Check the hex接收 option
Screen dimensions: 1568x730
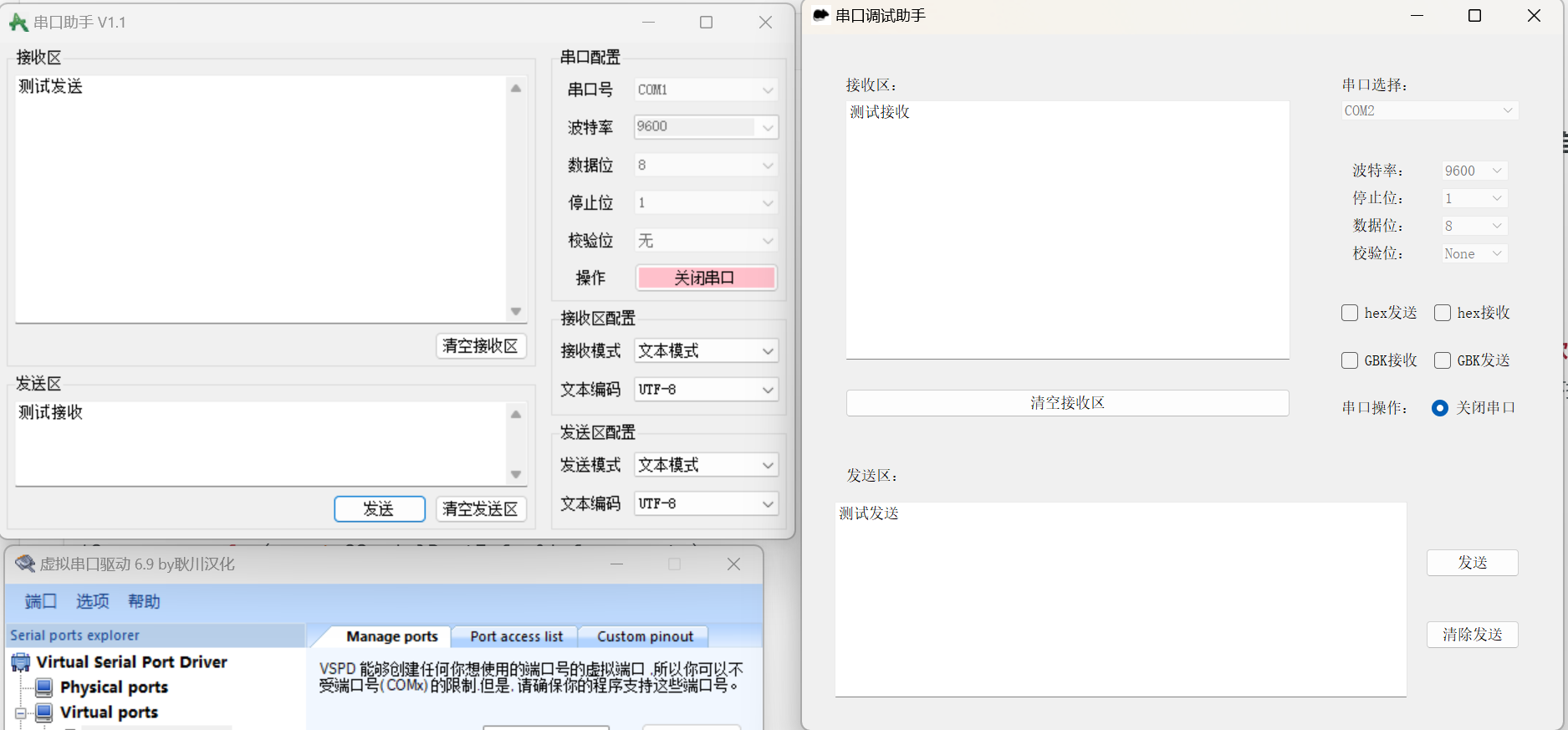[x=1442, y=313]
